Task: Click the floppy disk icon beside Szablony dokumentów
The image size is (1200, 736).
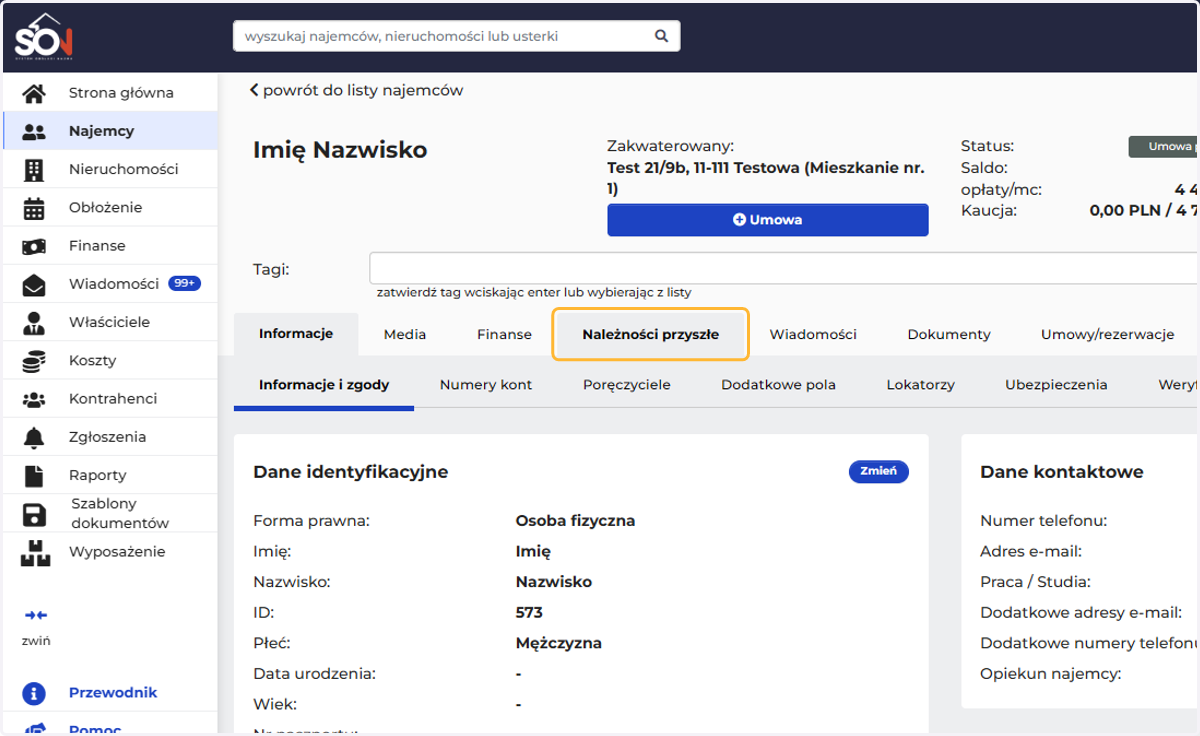Action: [34, 514]
